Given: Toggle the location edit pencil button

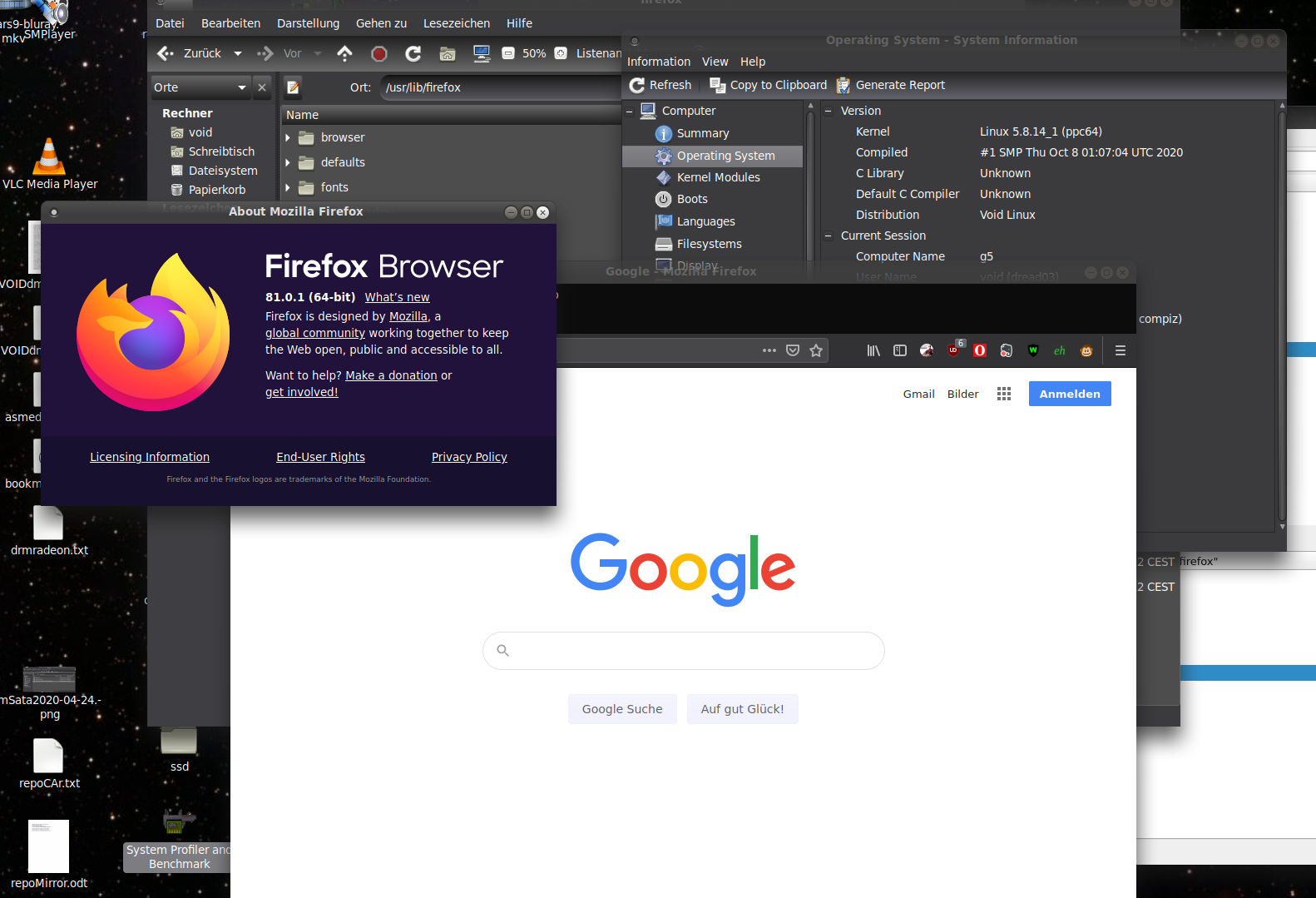Looking at the screenshot, I should click(x=293, y=87).
